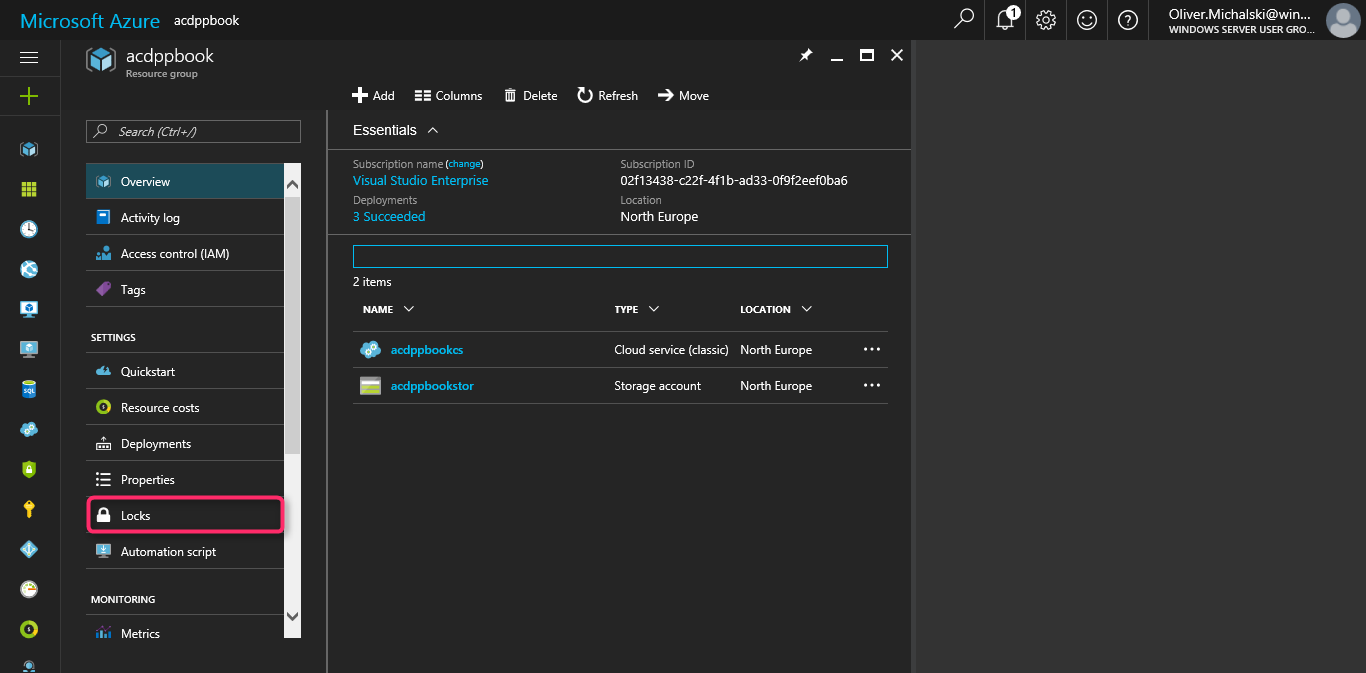Screen dimensions: 1366x673
Task: Open the Metrics menu item
Action: pyautogui.click(x=185, y=634)
